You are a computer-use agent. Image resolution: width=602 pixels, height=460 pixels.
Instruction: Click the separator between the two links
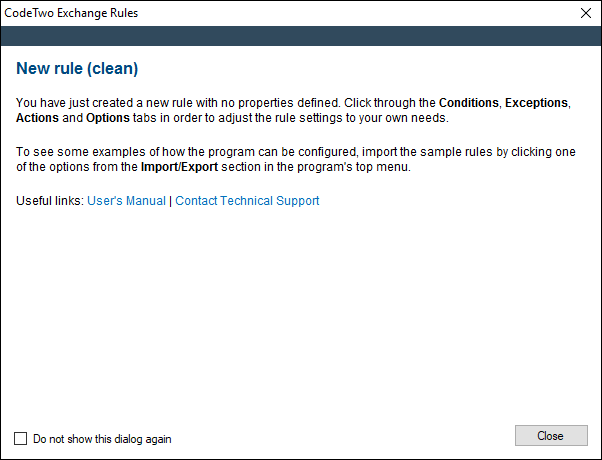pyautogui.click(x=170, y=201)
